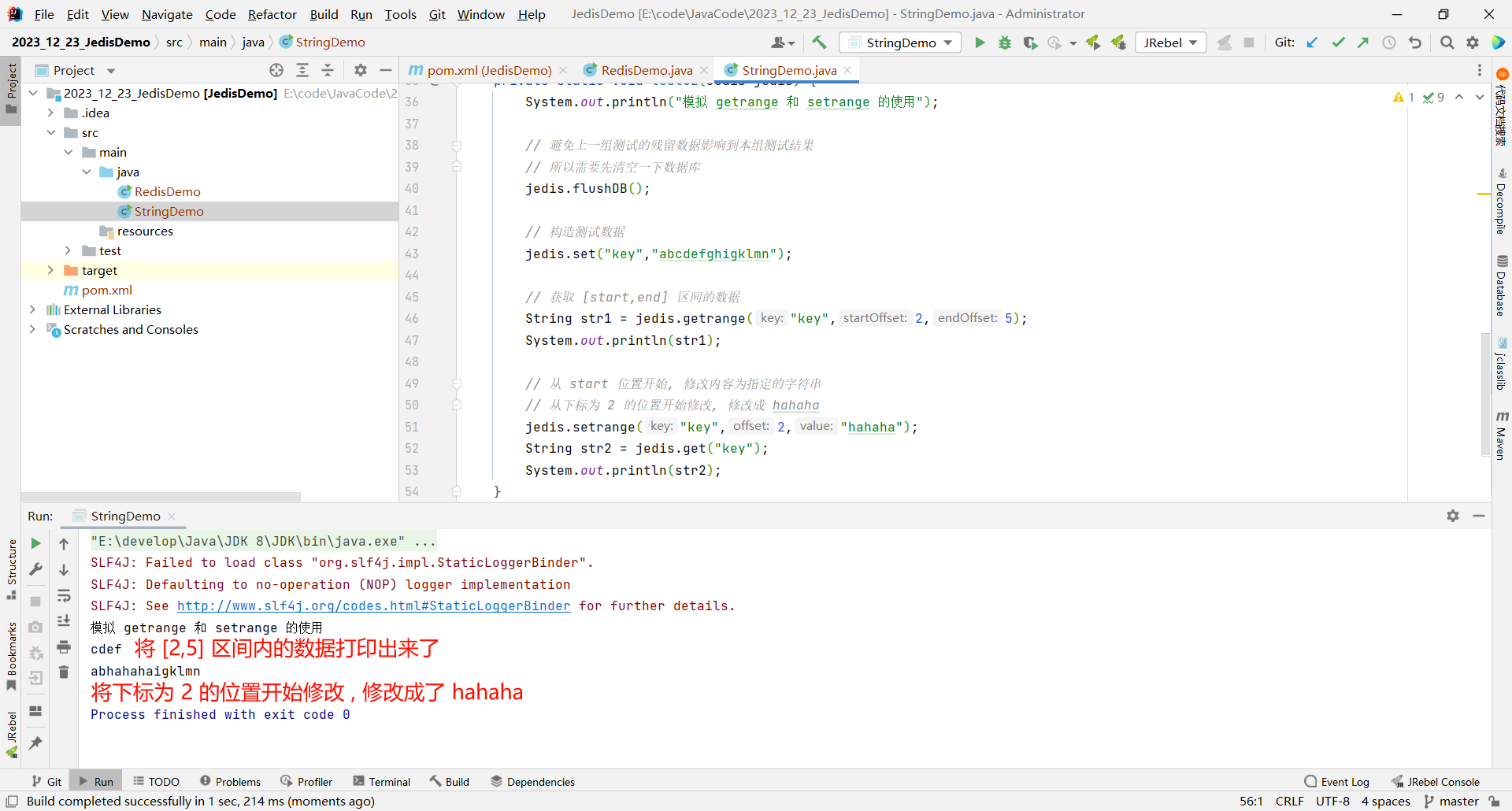Screen dimensions: 1512x811
Task: Open the Refactor menu
Action: coord(272,14)
